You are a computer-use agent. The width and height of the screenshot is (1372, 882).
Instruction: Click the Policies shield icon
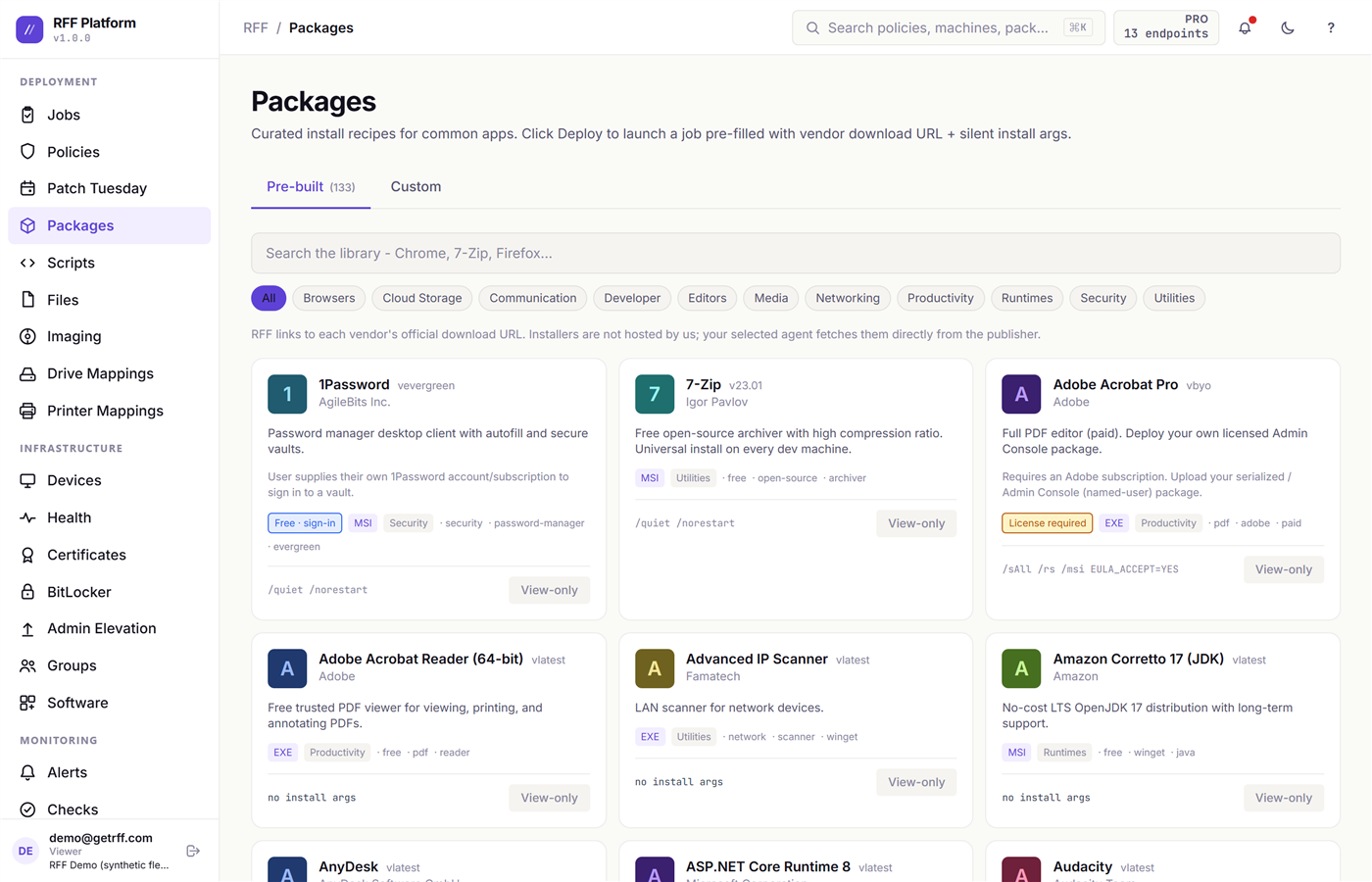pos(27,152)
